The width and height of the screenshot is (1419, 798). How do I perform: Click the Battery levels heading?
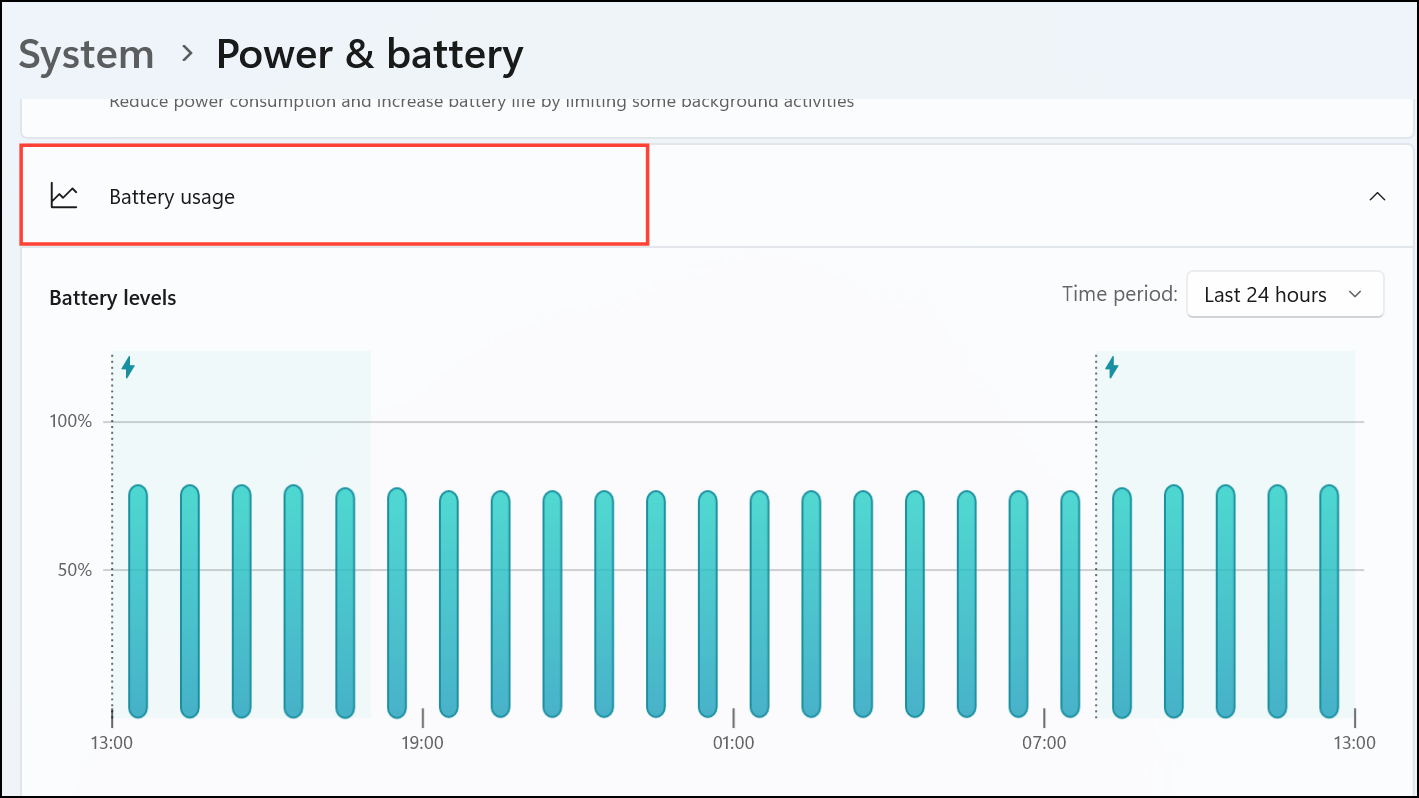pyautogui.click(x=113, y=298)
